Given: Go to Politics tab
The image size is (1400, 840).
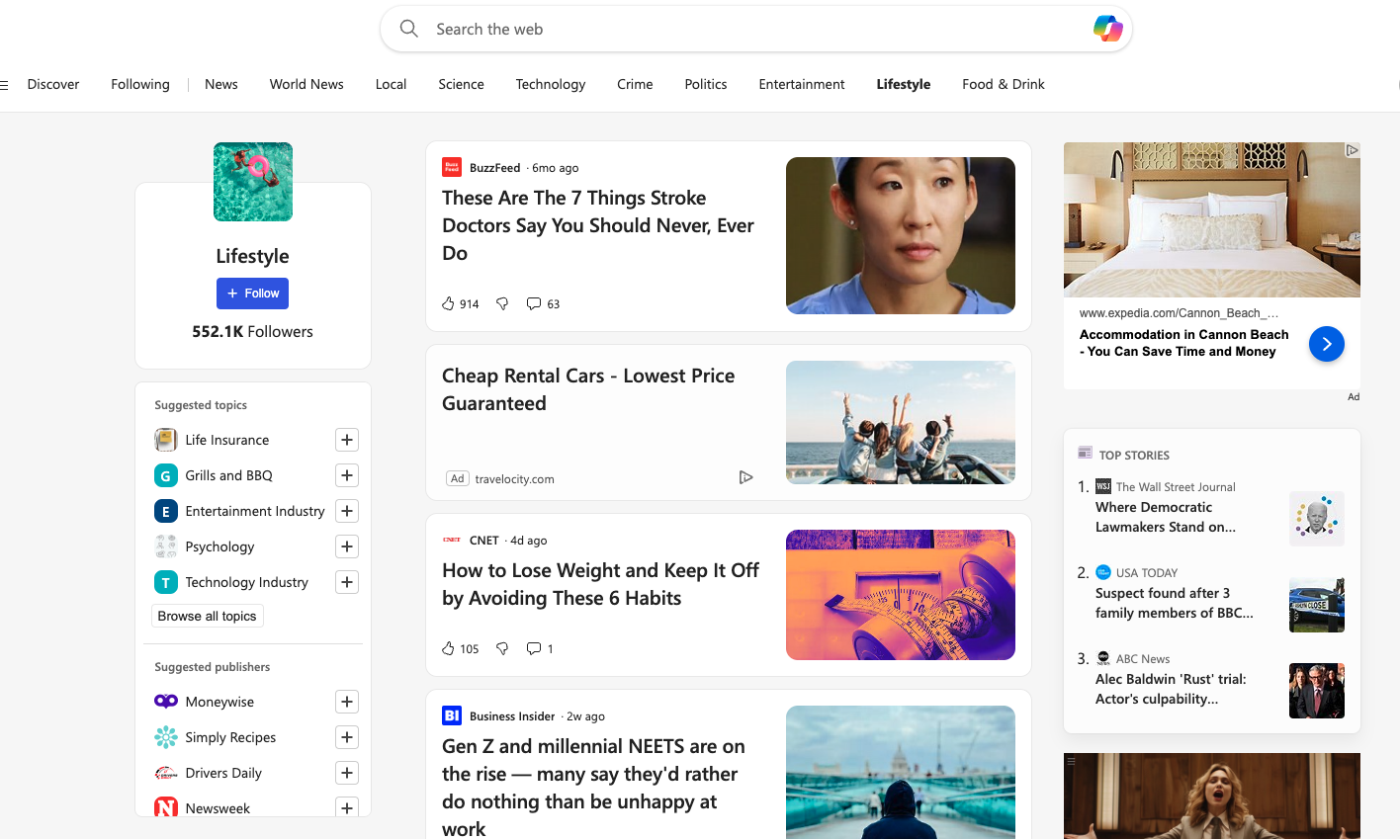Looking at the screenshot, I should 706,85.
